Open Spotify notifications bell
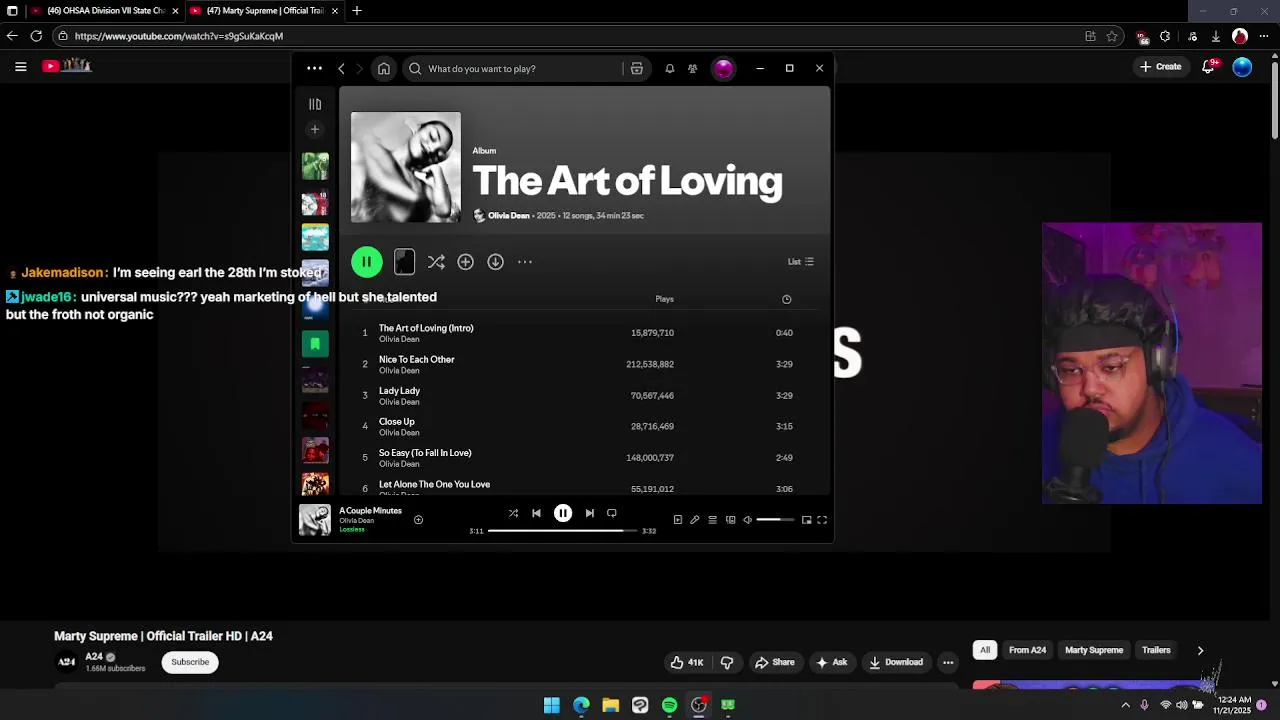1280x720 pixels. point(669,69)
